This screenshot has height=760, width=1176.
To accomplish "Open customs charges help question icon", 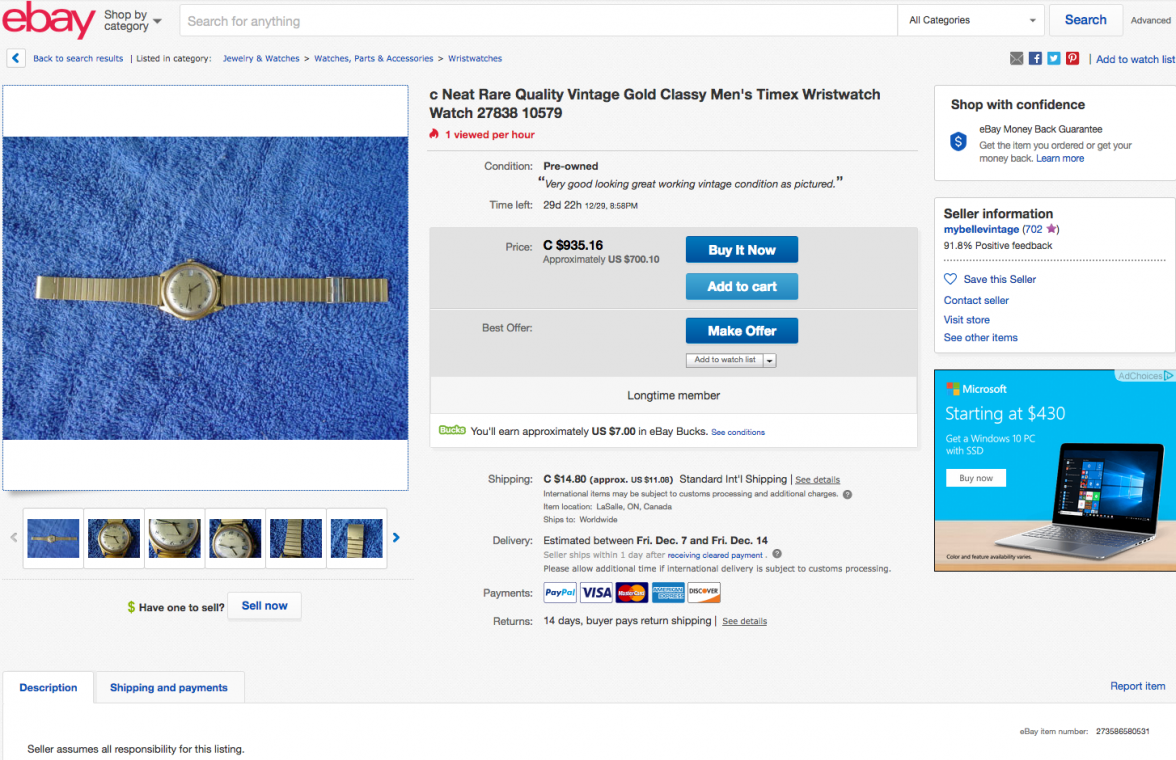I will 848,494.
